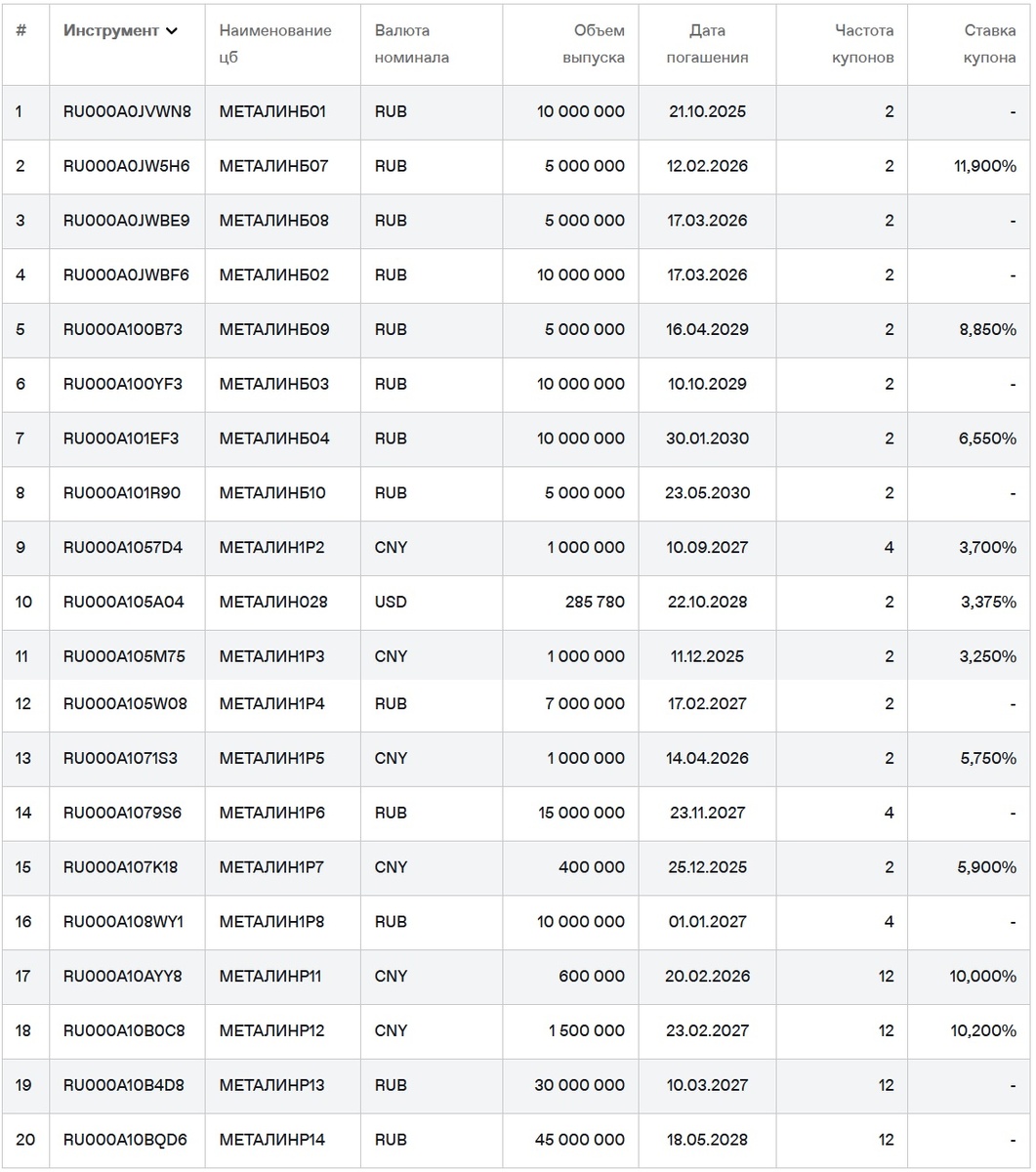Image resolution: width=1036 pixels, height=1172 pixels.
Task: Click the bond name МЕТАЛИНБ07
Action: pyautogui.click(x=273, y=167)
